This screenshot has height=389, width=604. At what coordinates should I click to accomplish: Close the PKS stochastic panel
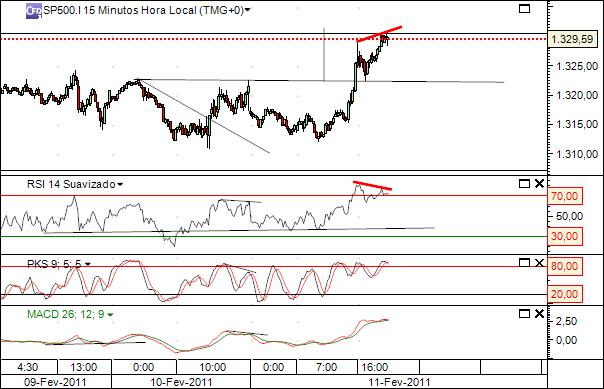click(x=539, y=263)
